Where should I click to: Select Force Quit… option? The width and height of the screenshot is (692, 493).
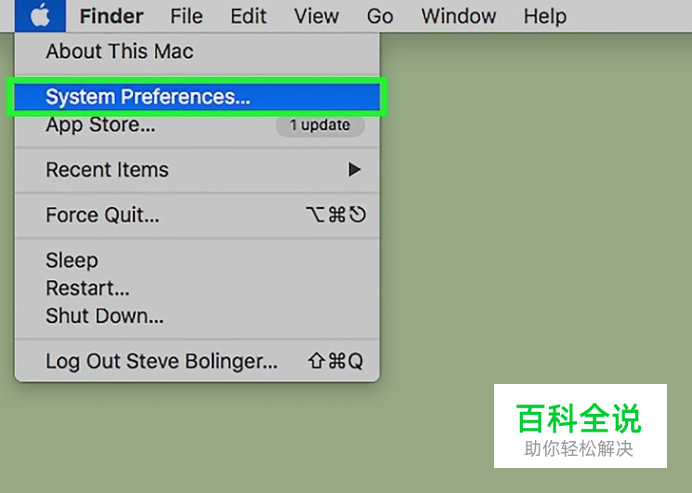(197, 215)
